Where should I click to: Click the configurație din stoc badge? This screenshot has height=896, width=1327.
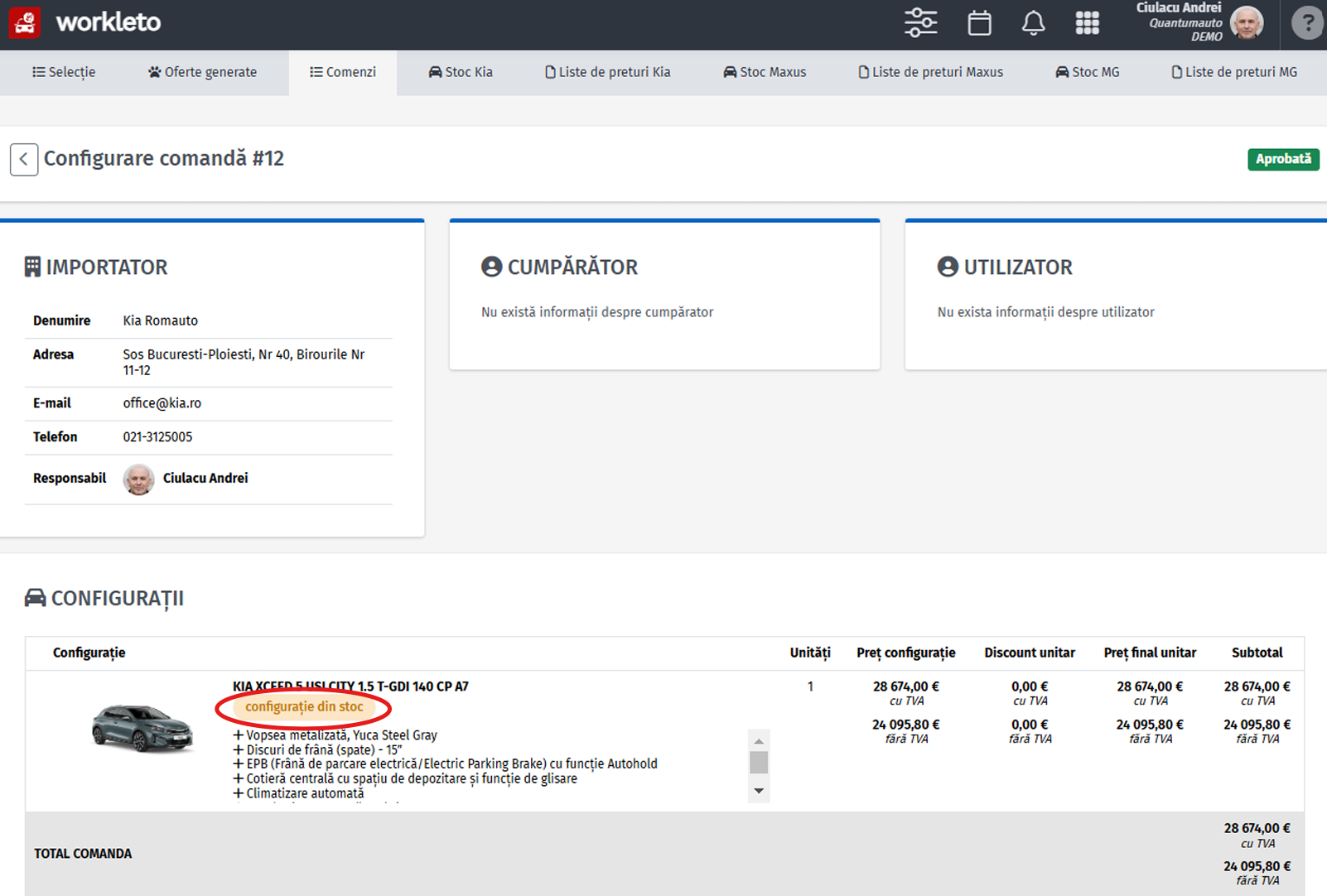[x=304, y=706]
